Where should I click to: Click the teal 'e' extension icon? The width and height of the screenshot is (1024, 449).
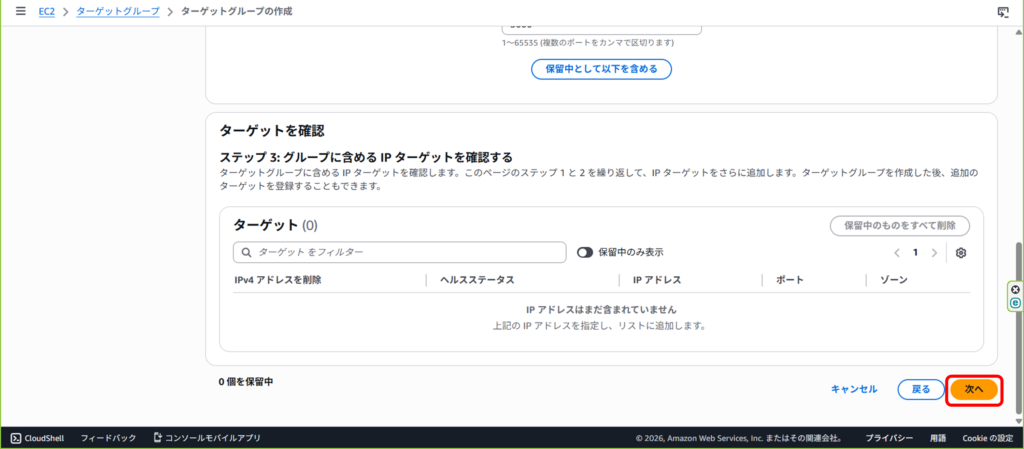pyautogui.click(x=1016, y=302)
